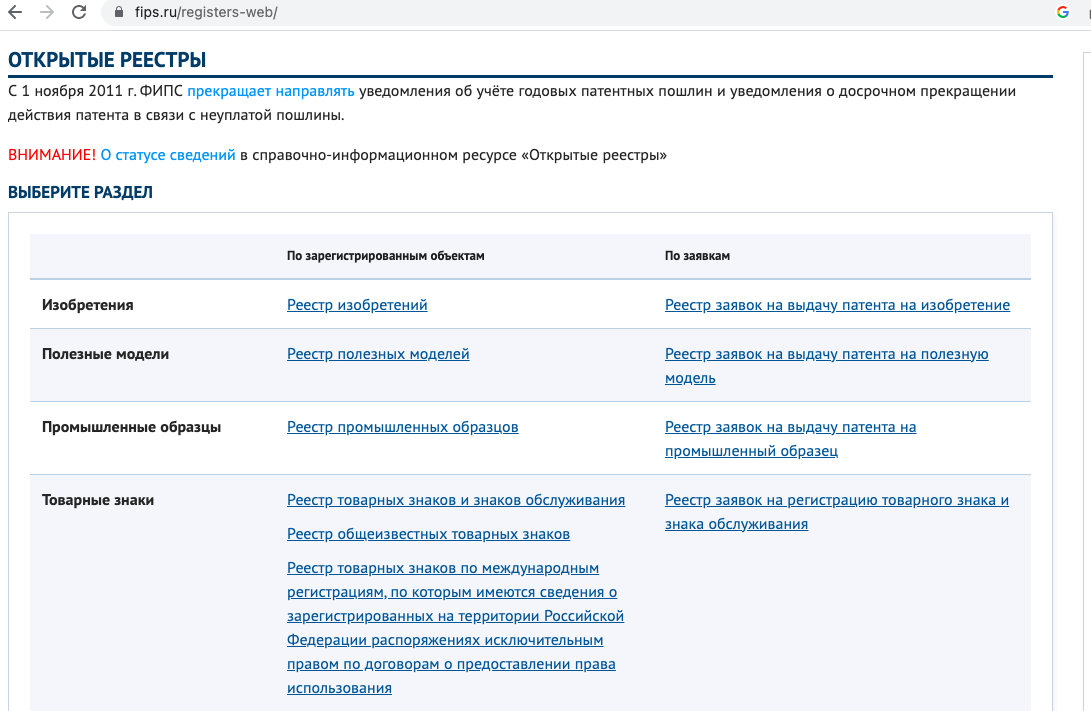Click the Google icon in address bar

(x=1063, y=13)
